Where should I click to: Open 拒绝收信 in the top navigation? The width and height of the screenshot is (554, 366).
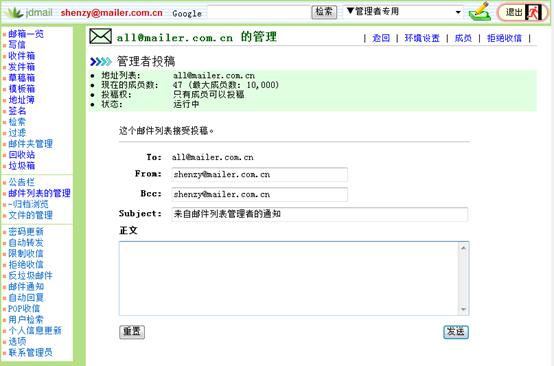504,38
